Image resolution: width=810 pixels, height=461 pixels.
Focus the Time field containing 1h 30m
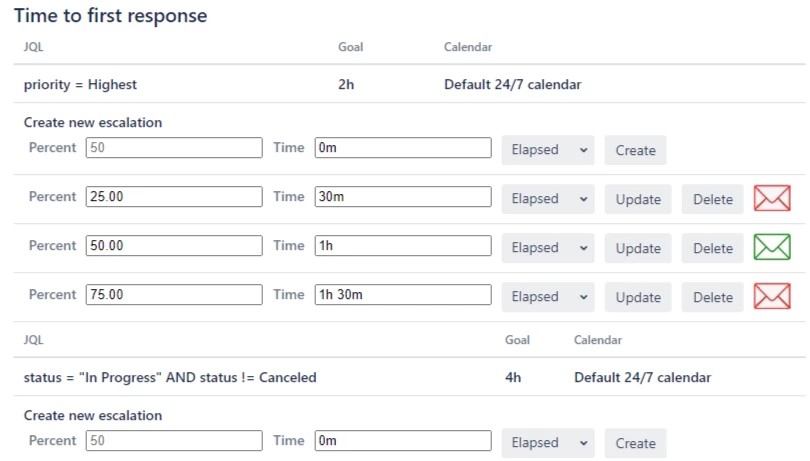click(403, 295)
